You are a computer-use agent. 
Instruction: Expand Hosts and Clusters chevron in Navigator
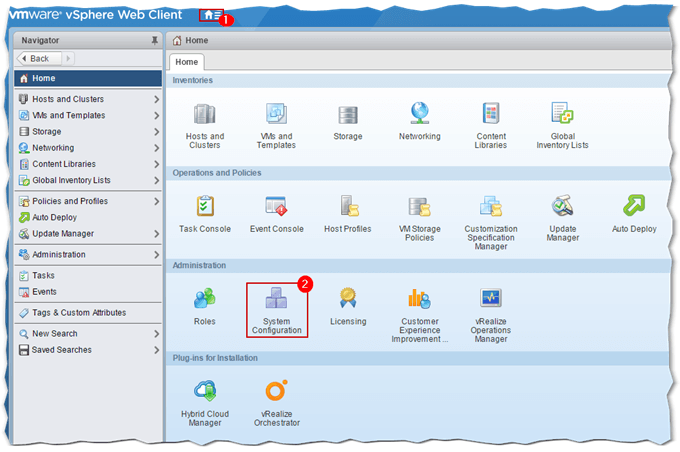point(157,99)
